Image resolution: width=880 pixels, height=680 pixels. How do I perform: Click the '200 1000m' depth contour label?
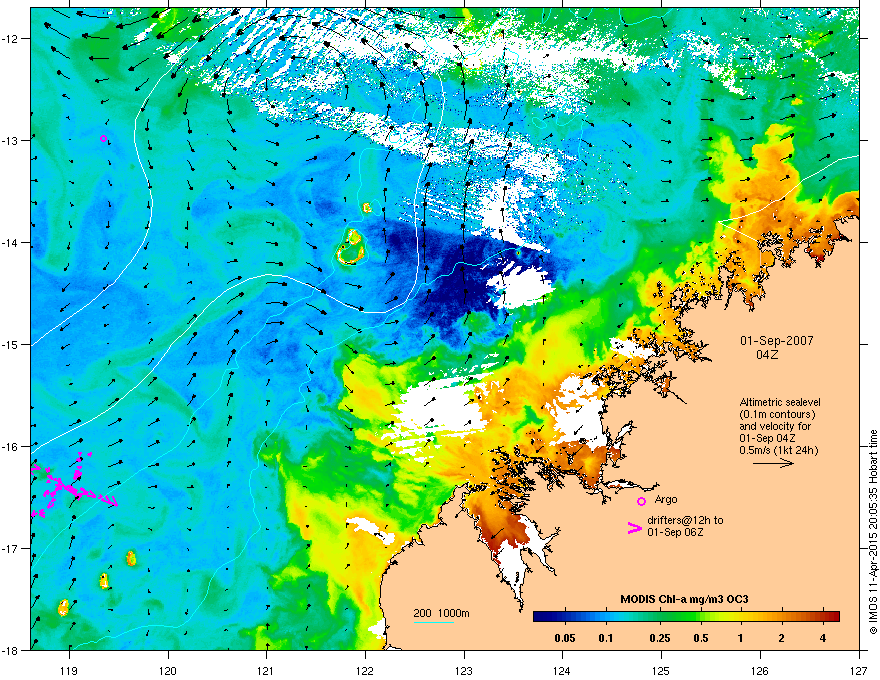click(441, 613)
